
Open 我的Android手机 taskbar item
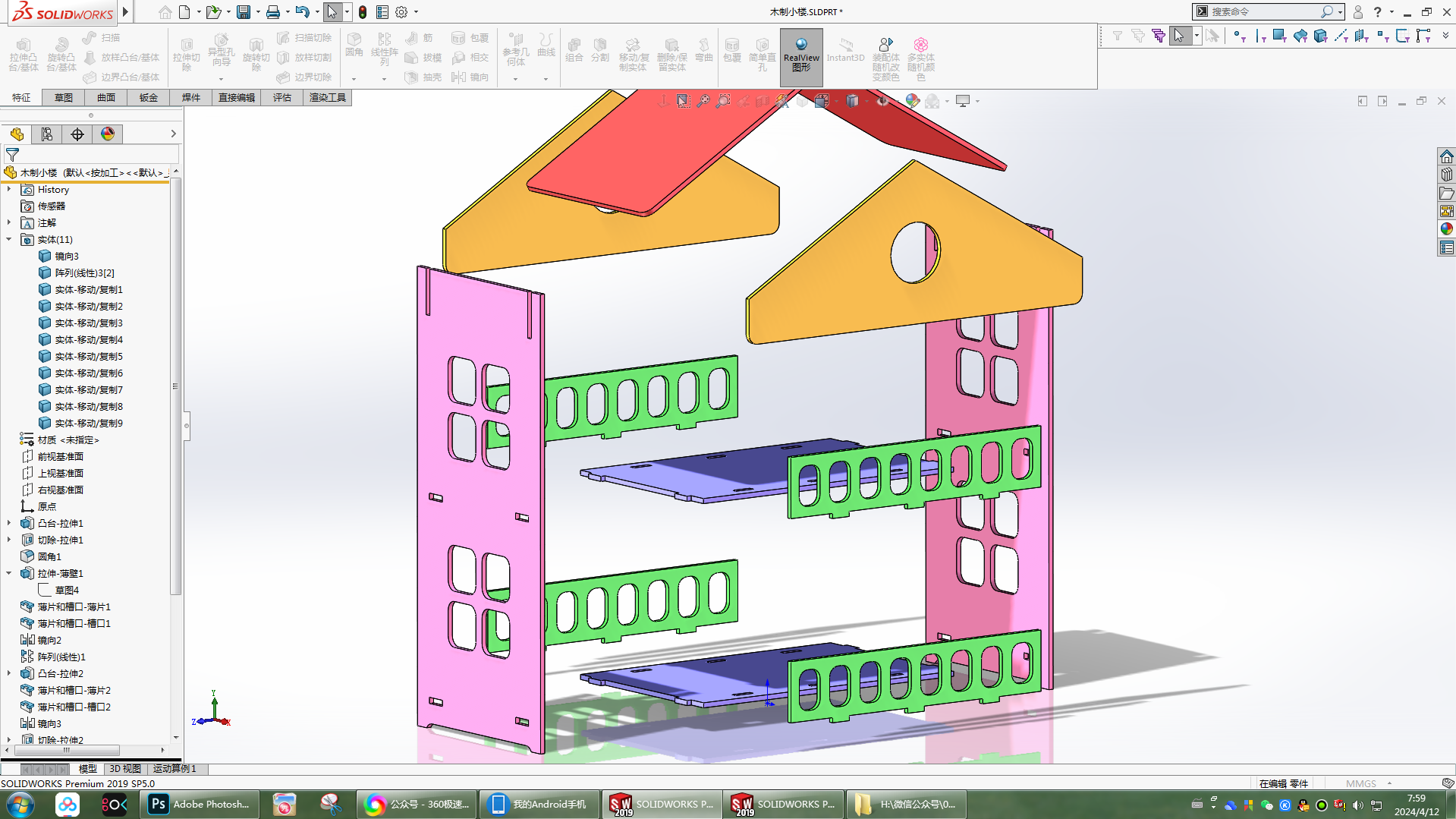(x=539, y=805)
